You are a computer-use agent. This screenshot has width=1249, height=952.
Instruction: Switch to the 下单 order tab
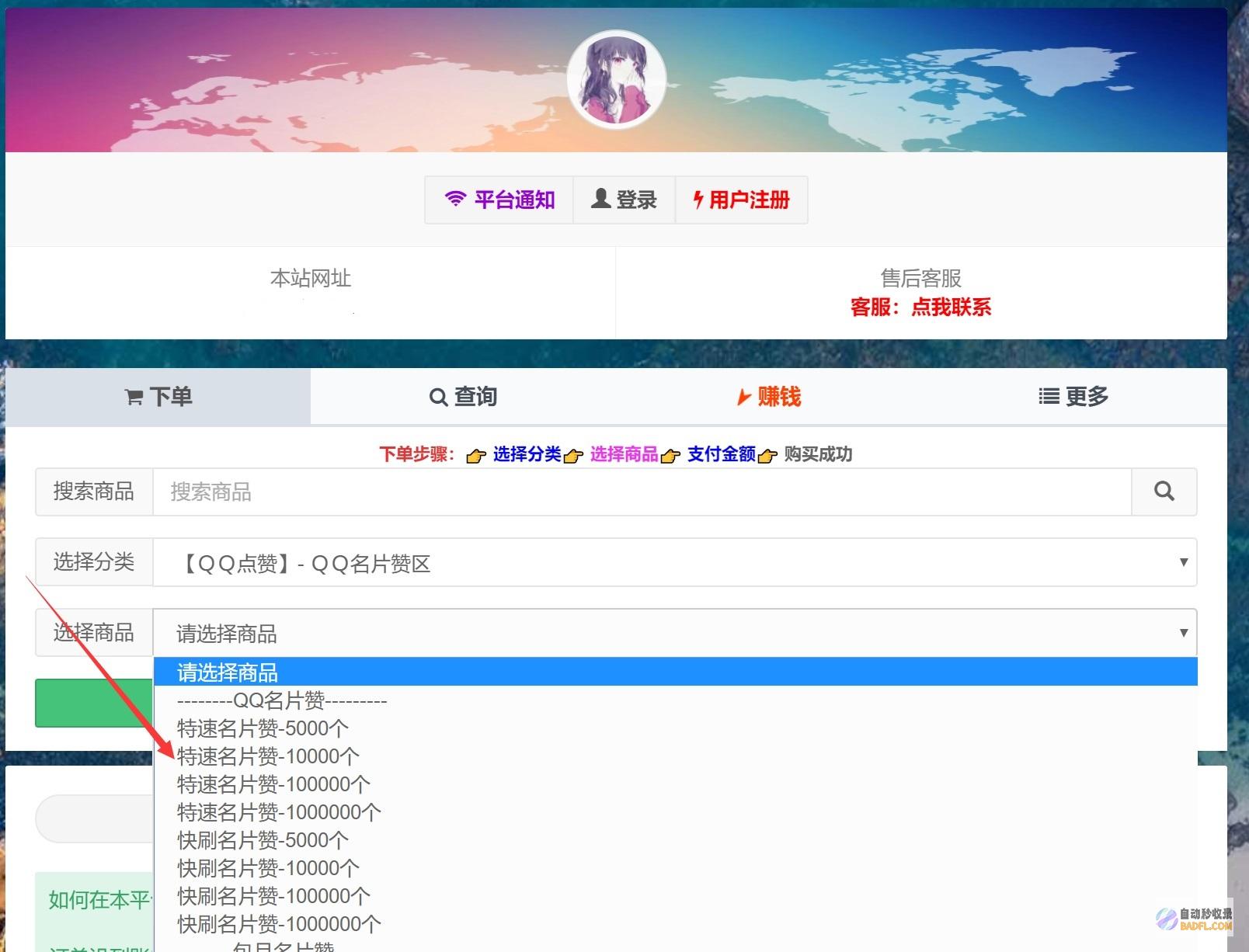158,397
